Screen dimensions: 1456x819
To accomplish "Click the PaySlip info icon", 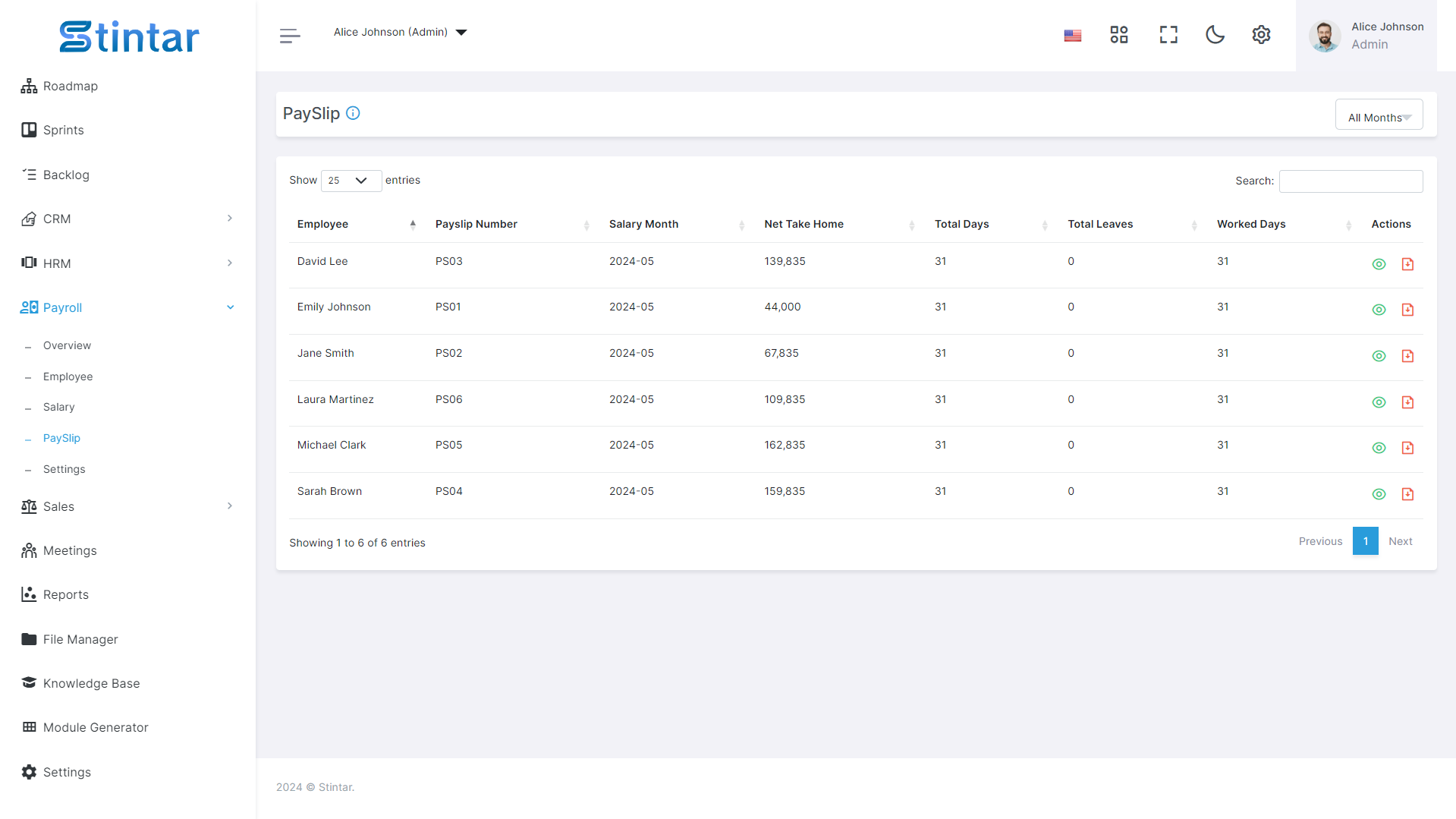I will [353, 113].
